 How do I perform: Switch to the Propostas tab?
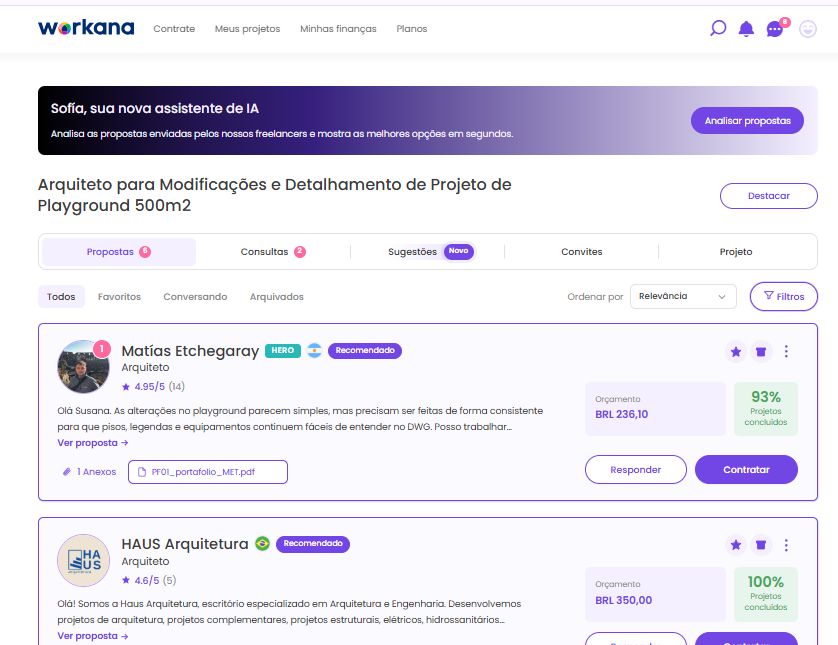119,252
